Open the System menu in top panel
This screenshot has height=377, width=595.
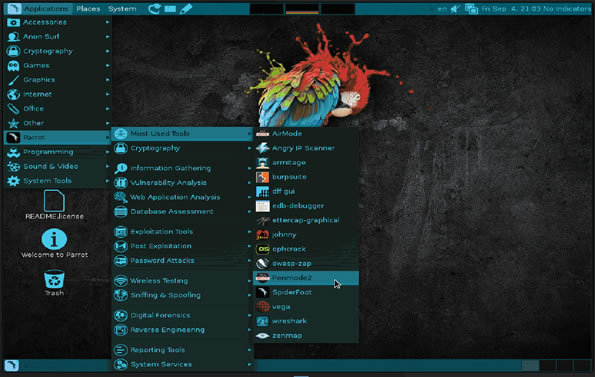coord(122,9)
